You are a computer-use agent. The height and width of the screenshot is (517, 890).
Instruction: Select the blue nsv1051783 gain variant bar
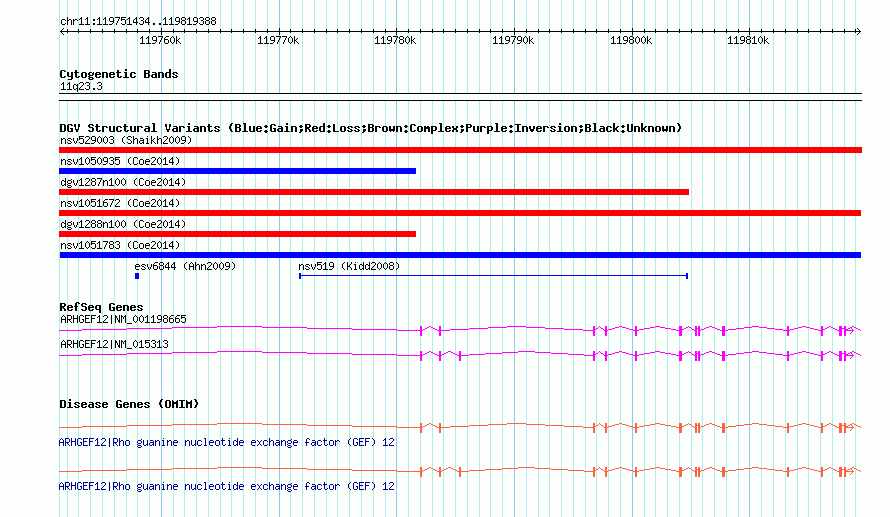tap(460, 255)
